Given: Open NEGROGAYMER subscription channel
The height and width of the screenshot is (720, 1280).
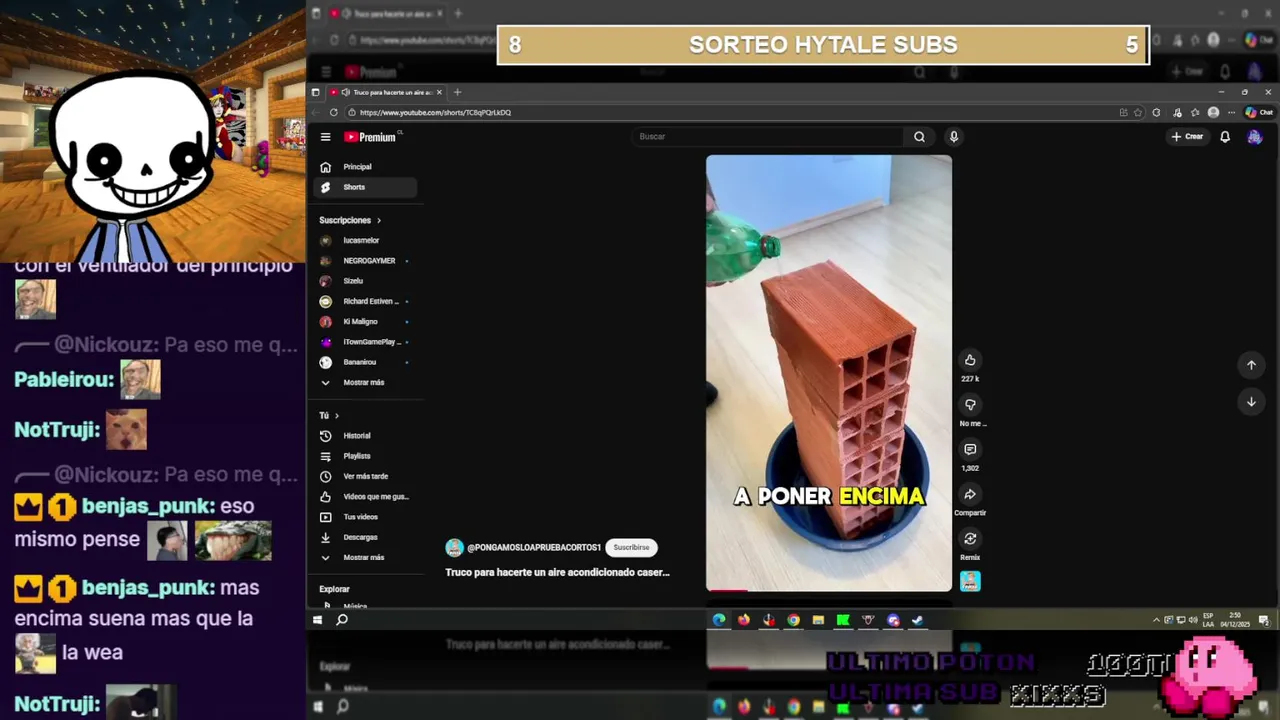Looking at the screenshot, I should [366, 261].
